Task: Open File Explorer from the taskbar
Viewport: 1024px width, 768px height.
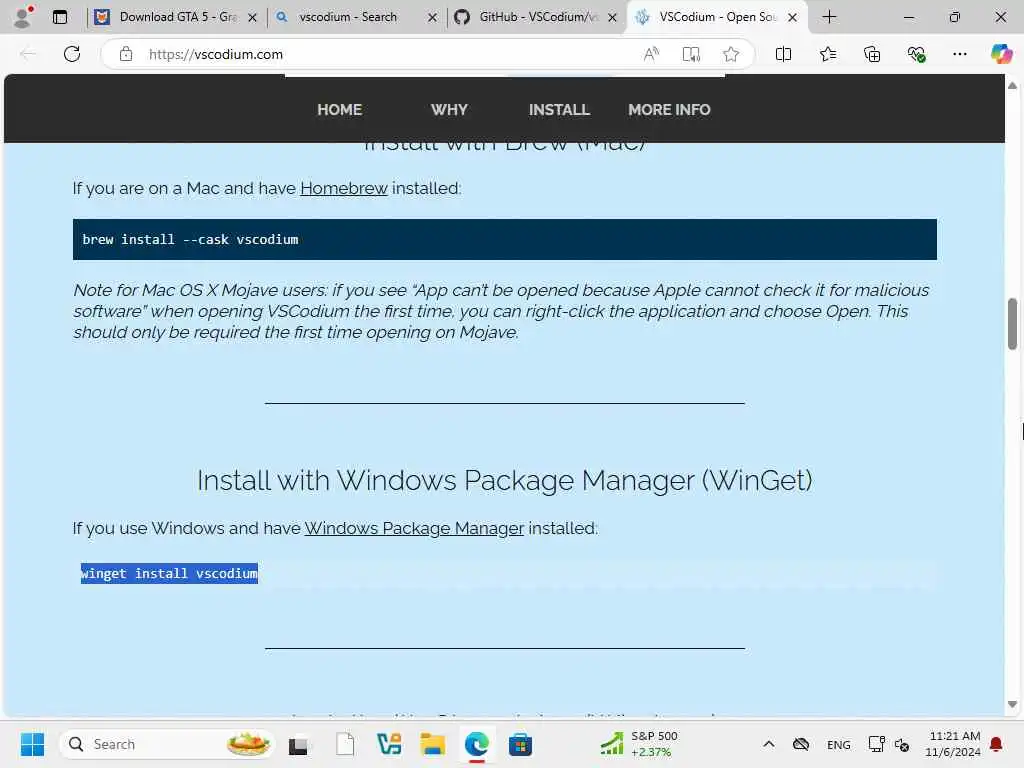Action: (432, 744)
